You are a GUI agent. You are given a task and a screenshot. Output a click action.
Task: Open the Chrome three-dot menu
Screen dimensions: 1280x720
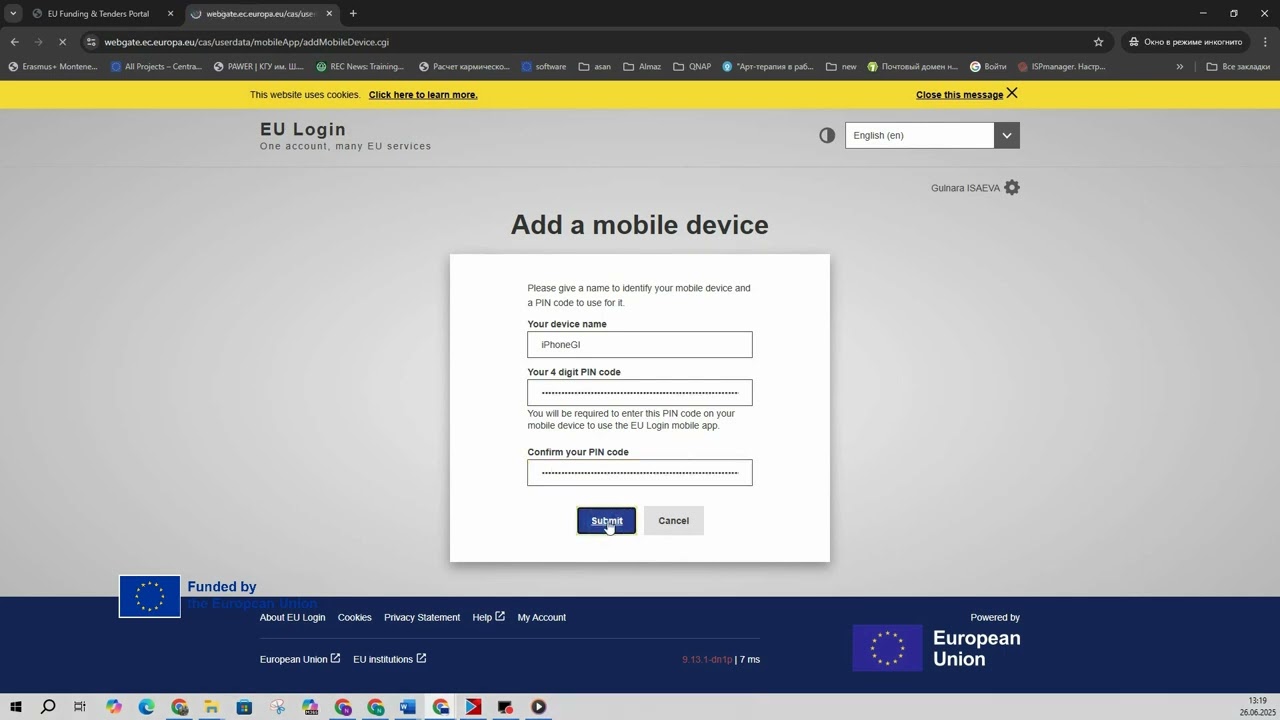[x=1266, y=42]
